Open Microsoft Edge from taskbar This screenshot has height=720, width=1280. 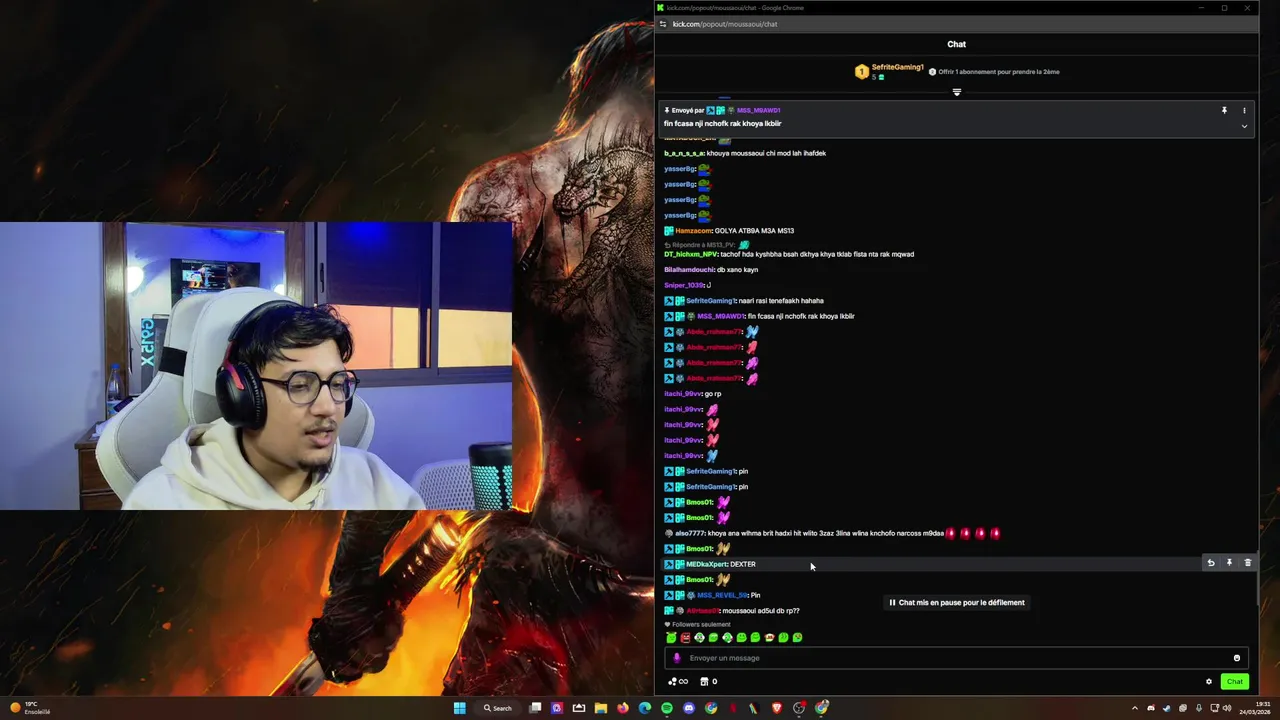pos(645,708)
